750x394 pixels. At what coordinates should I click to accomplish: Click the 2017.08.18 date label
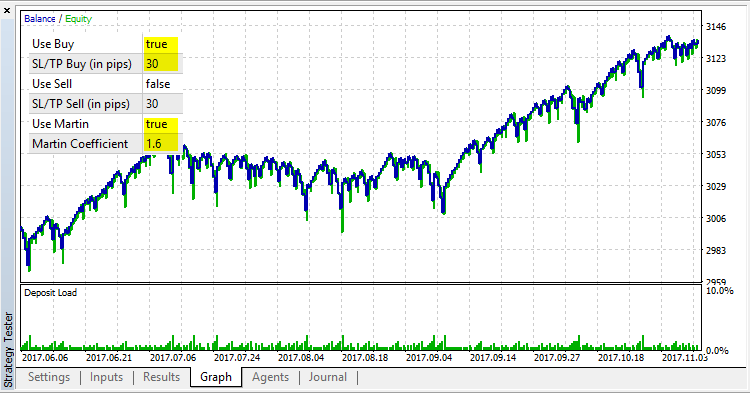[365, 358]
